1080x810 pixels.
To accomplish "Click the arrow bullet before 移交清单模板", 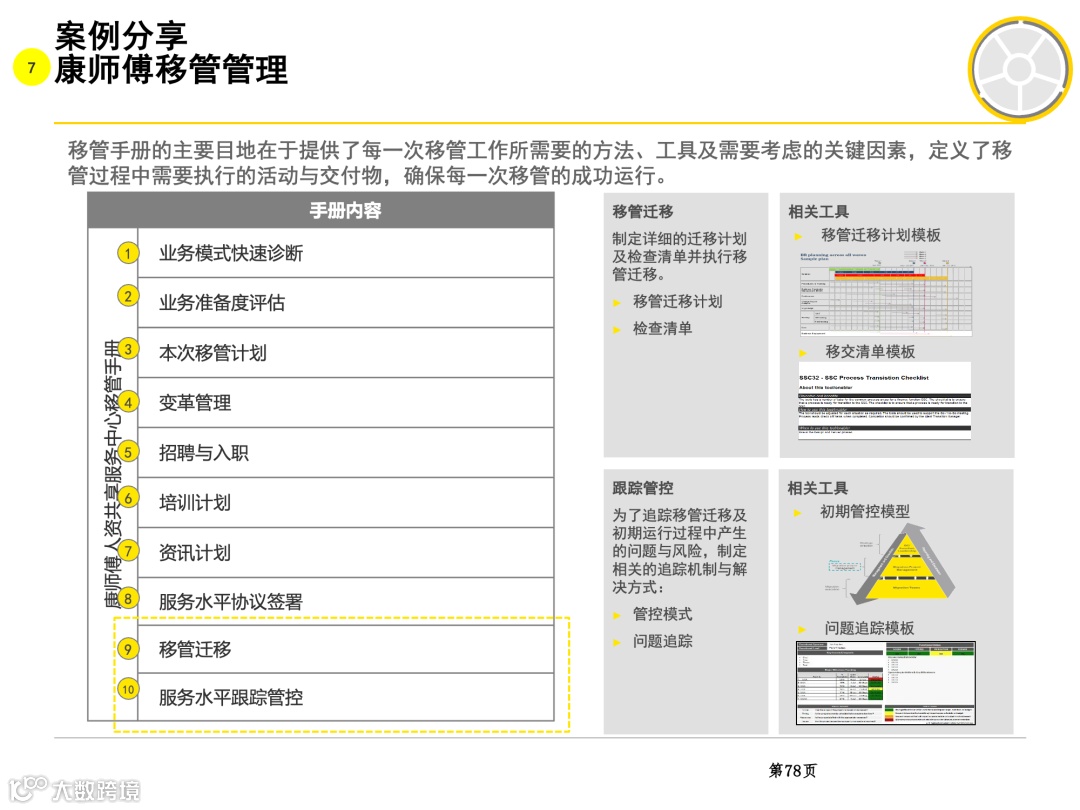I will [x=803, y=353].
